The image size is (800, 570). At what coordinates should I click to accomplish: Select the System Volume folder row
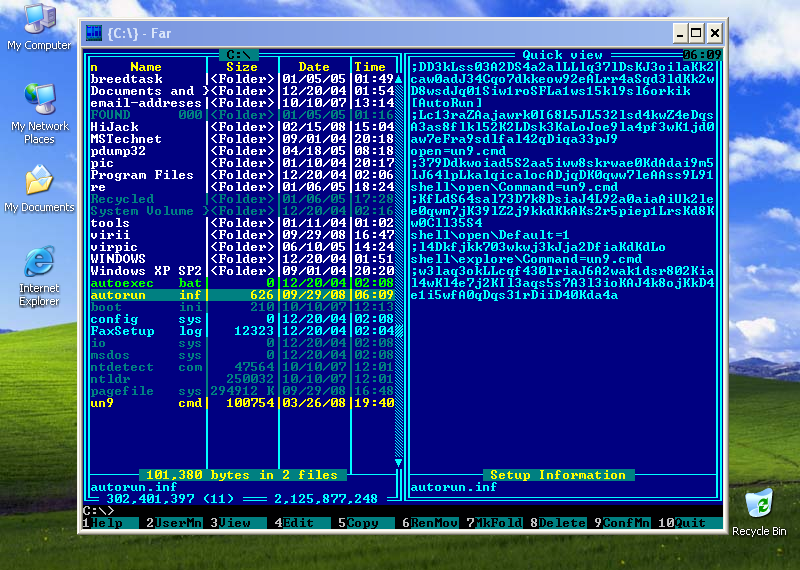tap(242, 211)
